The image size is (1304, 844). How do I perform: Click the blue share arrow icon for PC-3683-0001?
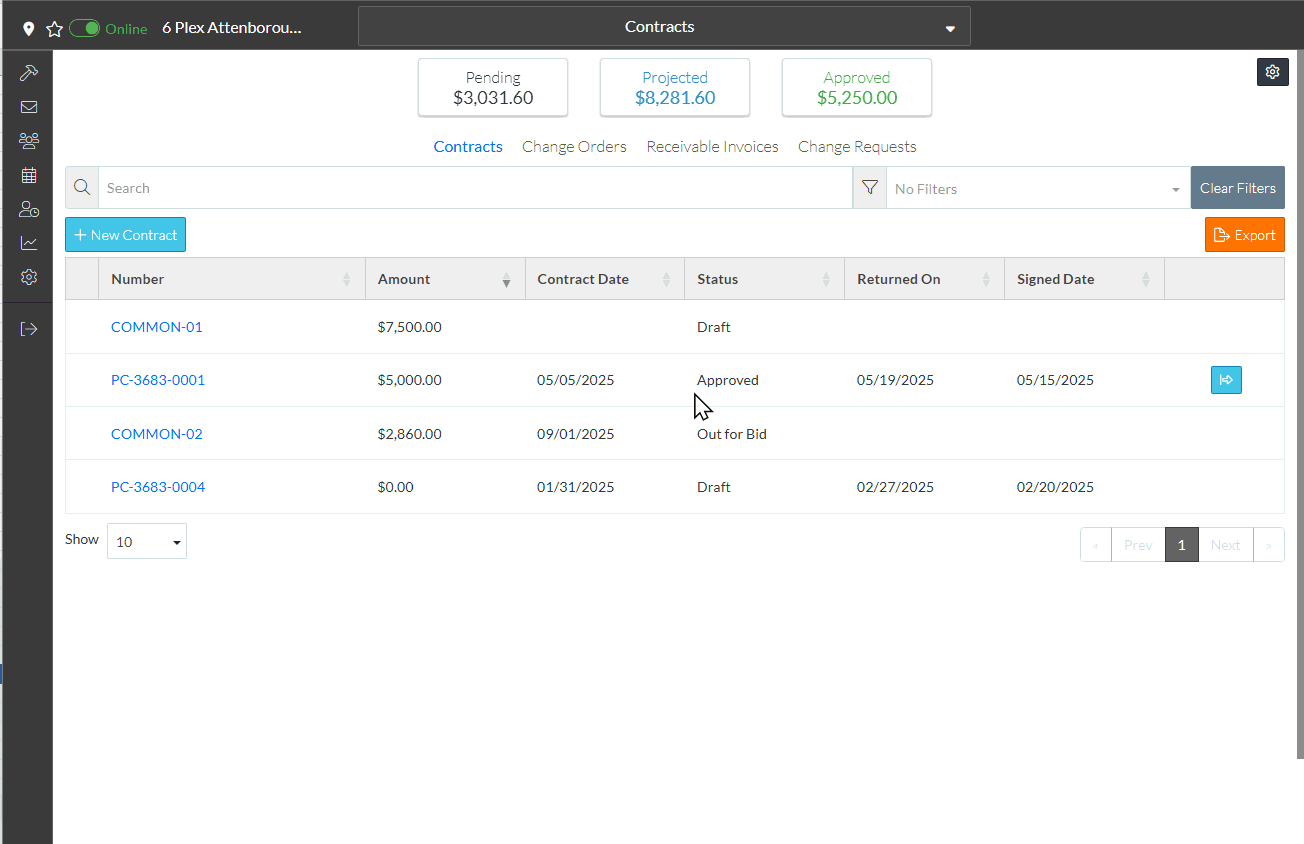coord(1226,380)
